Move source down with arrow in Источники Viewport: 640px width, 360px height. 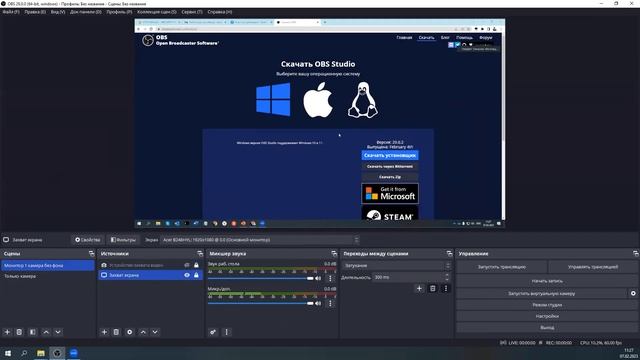(x=155, y=332)
